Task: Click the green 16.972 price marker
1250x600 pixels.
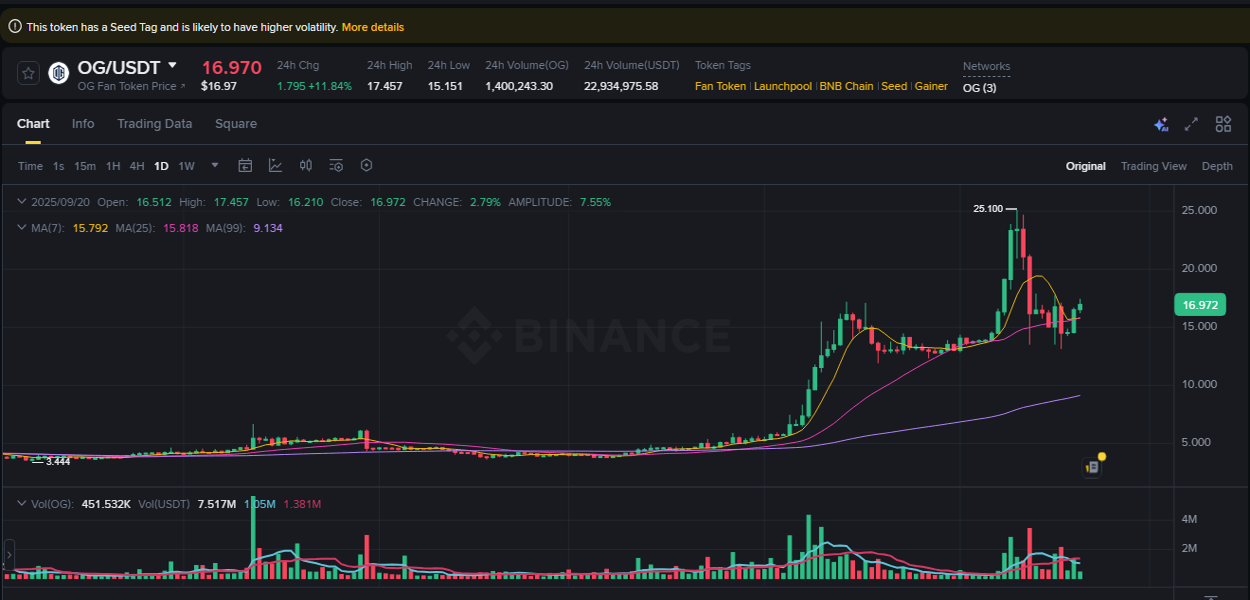Action: pyautogui.click(x=1200, y=304)
